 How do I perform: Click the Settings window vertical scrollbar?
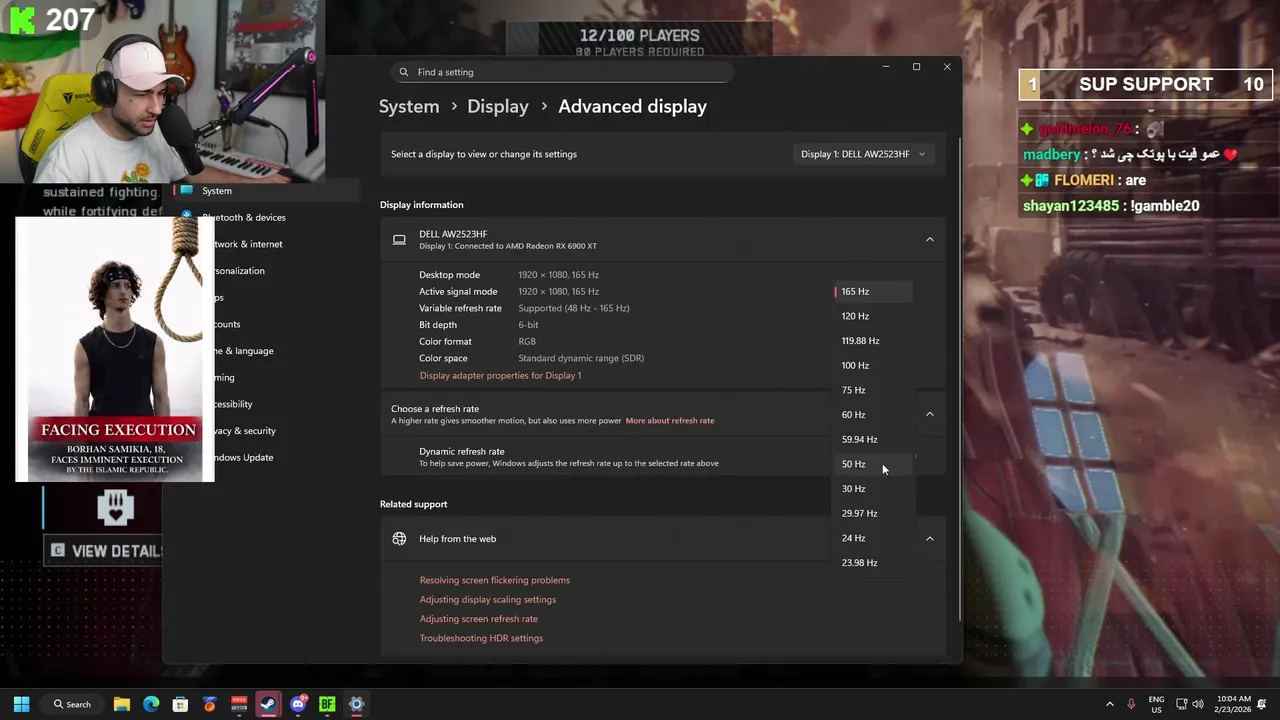point(960,380)
